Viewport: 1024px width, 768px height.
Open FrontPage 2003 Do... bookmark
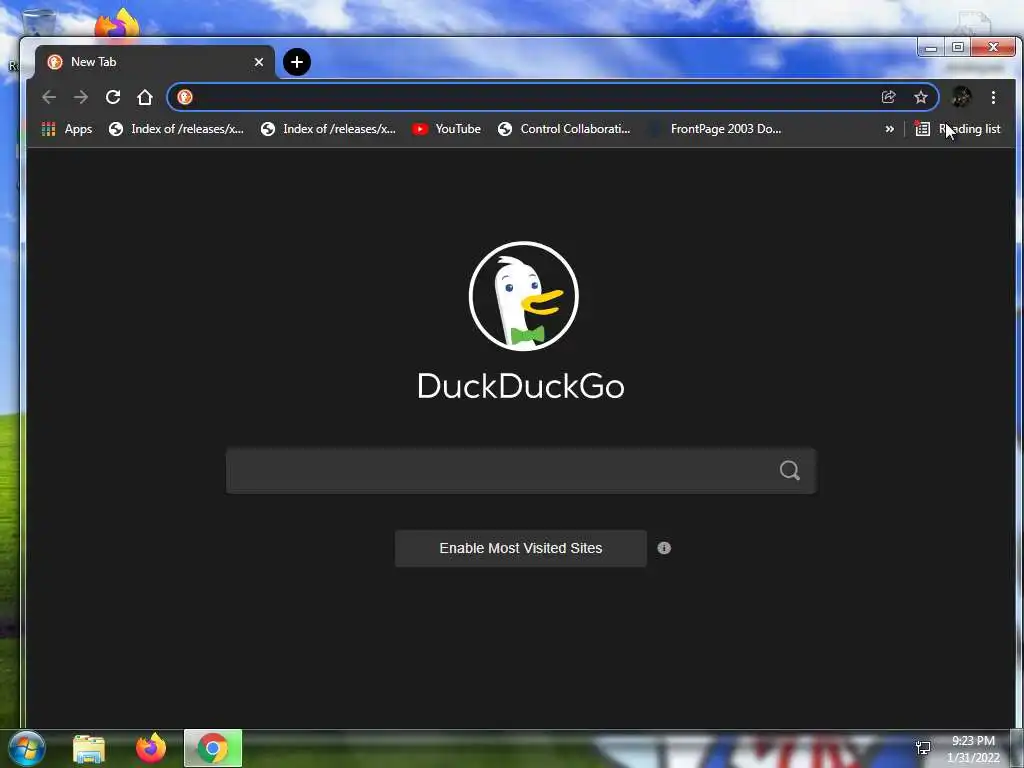pyautogui.click(x=716, y=129)
